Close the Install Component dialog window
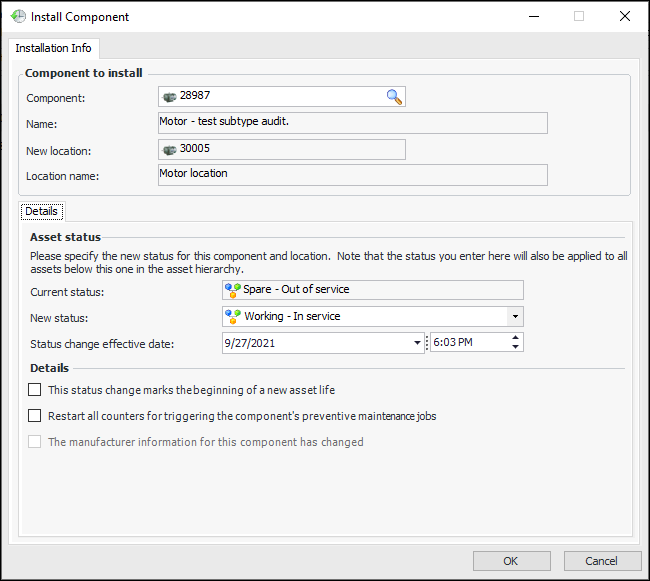Viewport: 650px width, 581px height. 625,17
